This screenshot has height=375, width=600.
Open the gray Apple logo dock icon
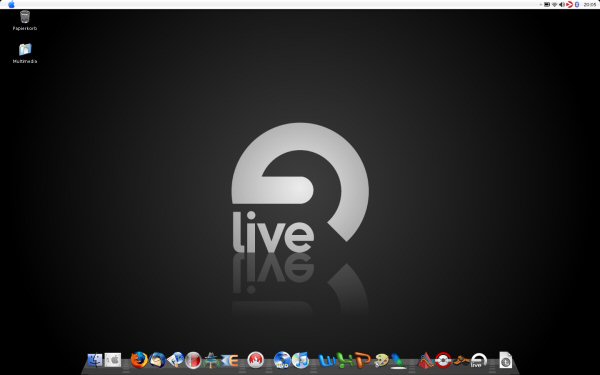(113, 360)
